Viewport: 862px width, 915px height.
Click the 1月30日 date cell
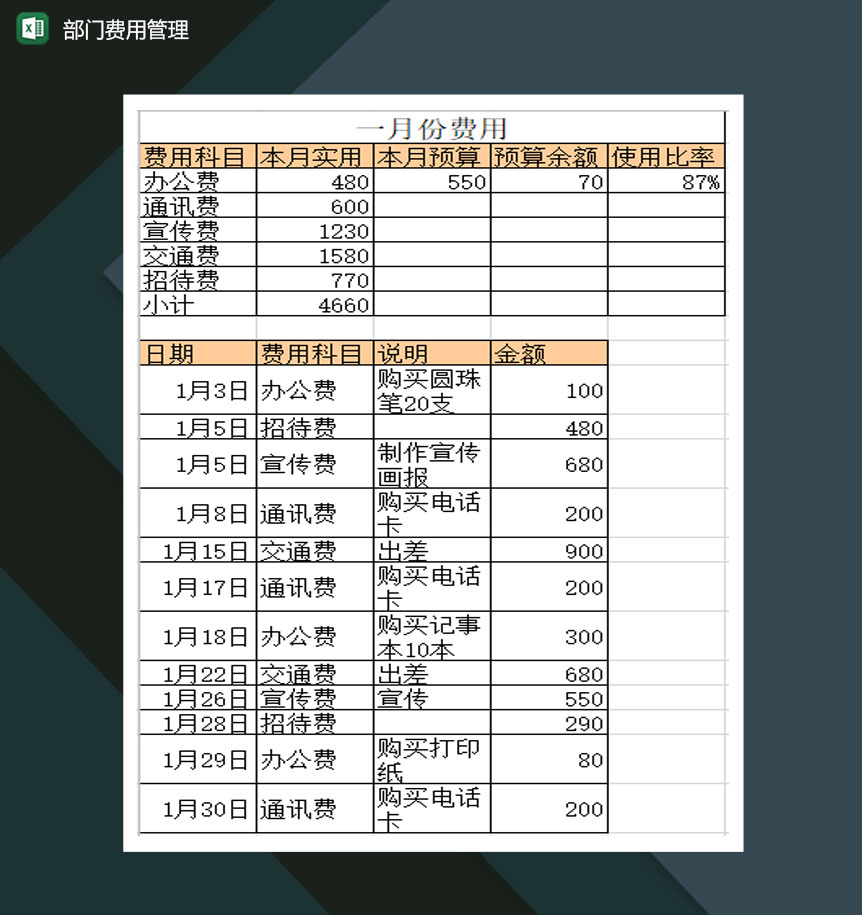[197, 808]
